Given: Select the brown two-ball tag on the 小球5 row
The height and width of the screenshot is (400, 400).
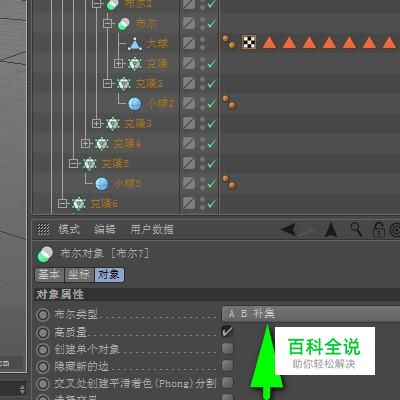Looking at the screenshot, I should [x=229, y=183].
